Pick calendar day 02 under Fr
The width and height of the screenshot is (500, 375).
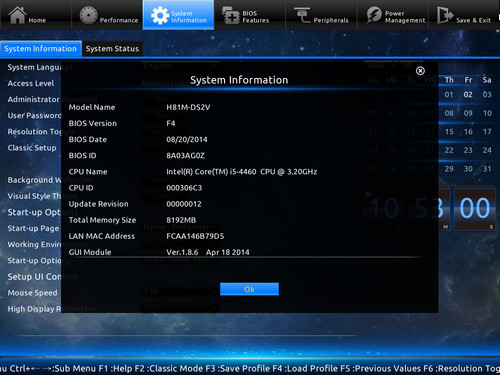click(468, 95)
